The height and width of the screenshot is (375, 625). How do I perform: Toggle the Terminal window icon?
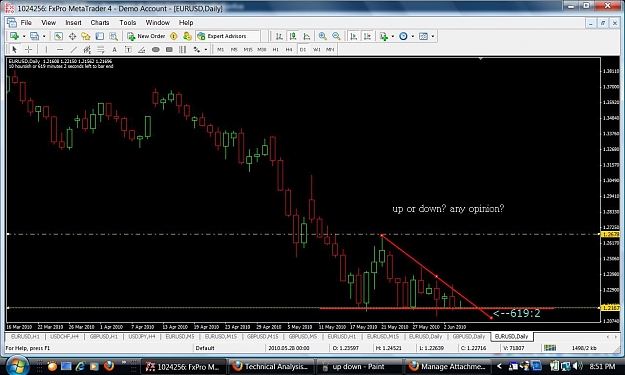[x=100, y=36]
